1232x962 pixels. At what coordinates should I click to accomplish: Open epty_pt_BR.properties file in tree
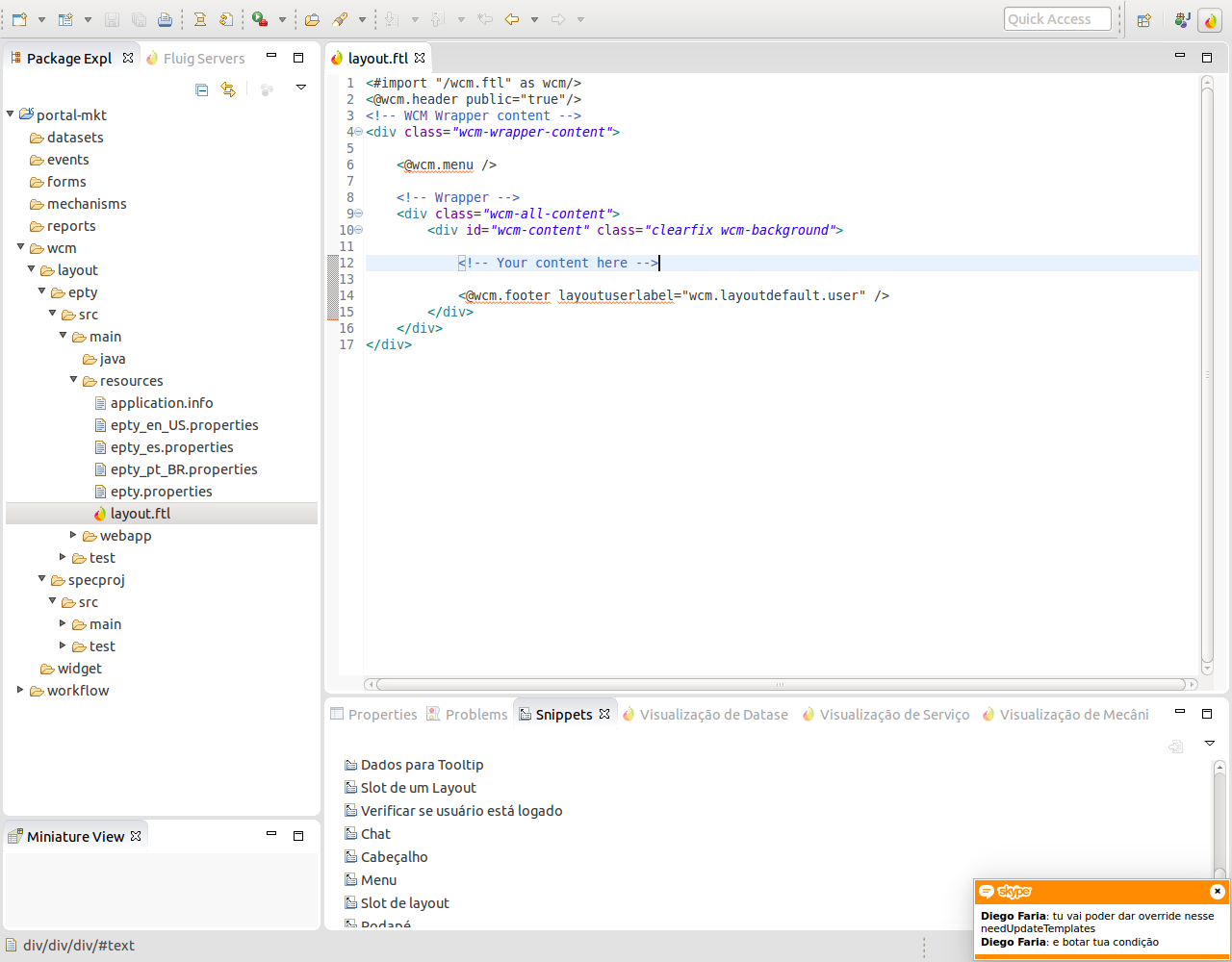tap(183, 469)
